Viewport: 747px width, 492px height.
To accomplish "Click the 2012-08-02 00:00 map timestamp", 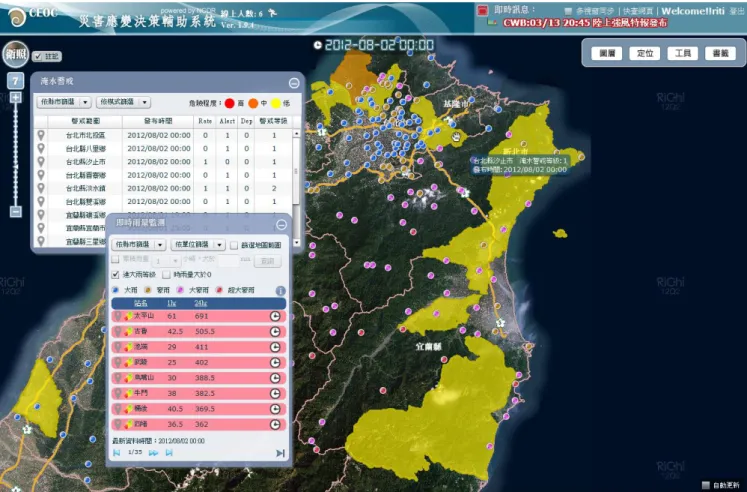I will (379, 45).
